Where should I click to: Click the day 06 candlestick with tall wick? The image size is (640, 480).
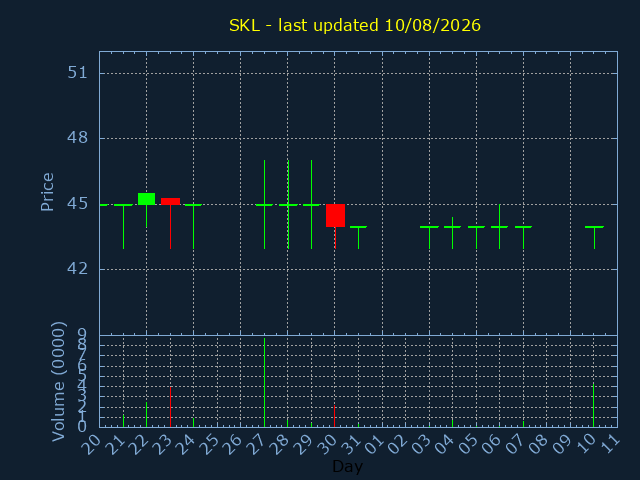pos(500,227)
